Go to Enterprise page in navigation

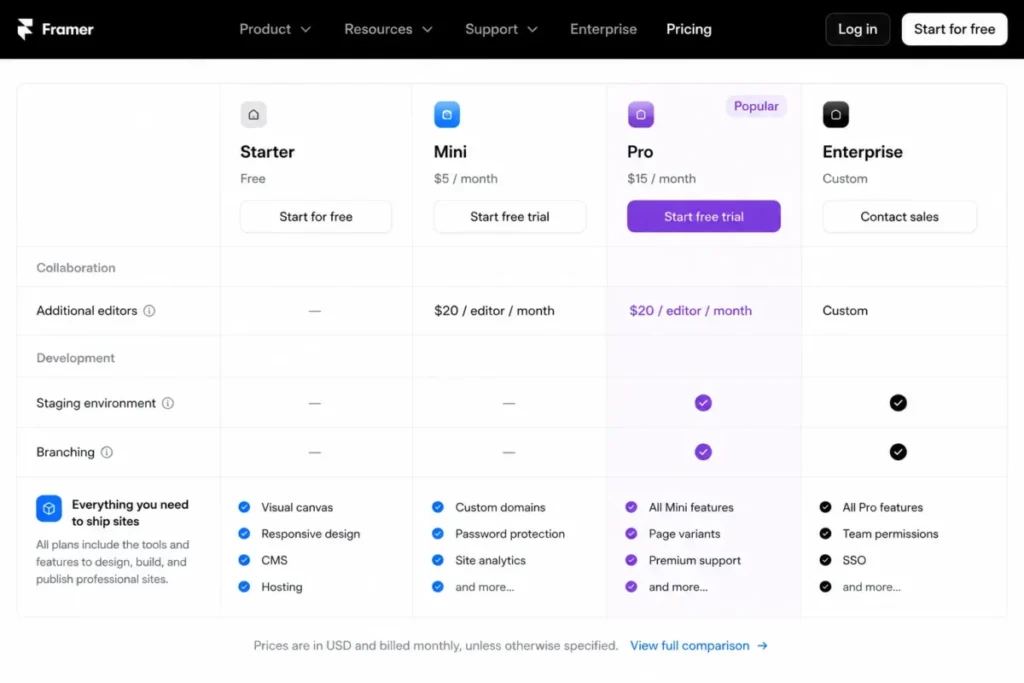pyautogui.click(x=603, y=29)
